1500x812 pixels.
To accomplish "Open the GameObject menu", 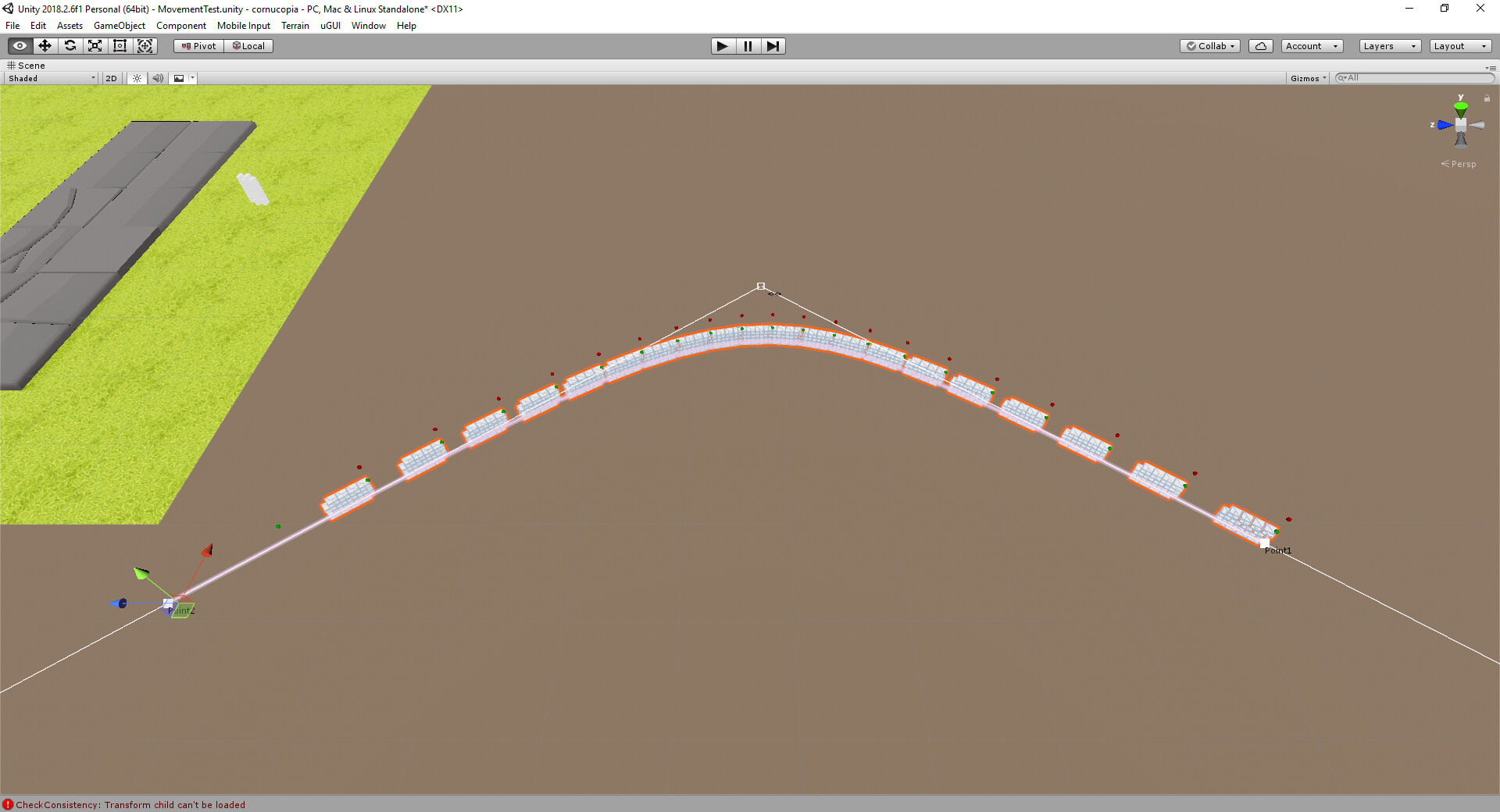I will 119,26.
